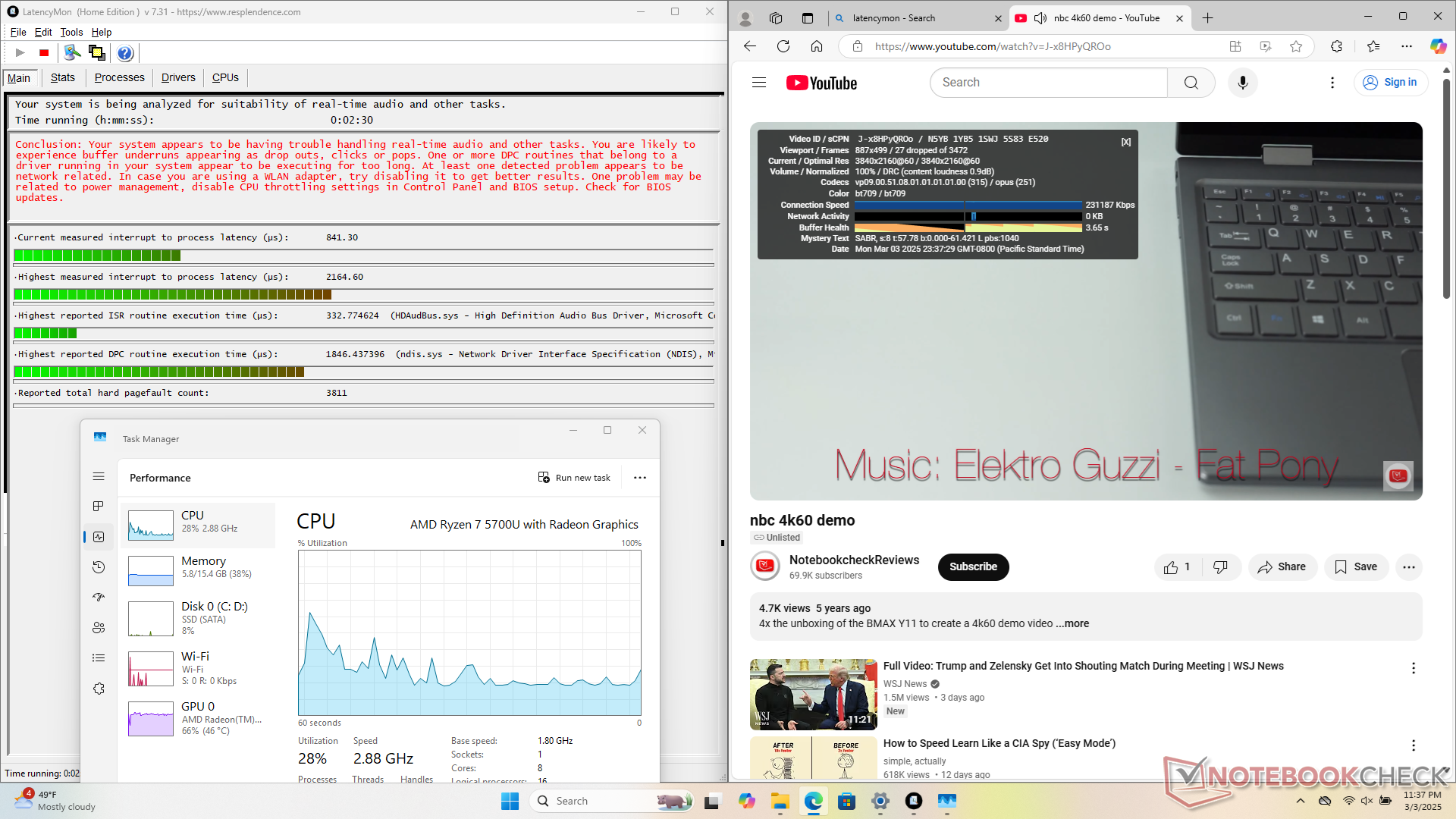Open Edge settings and more menu

1406,46
